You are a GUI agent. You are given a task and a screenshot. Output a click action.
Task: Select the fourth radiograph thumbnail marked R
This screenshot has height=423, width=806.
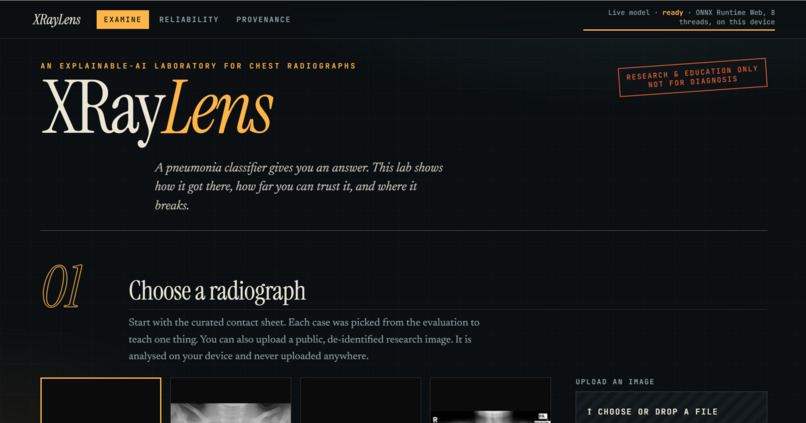click(490, 400)
